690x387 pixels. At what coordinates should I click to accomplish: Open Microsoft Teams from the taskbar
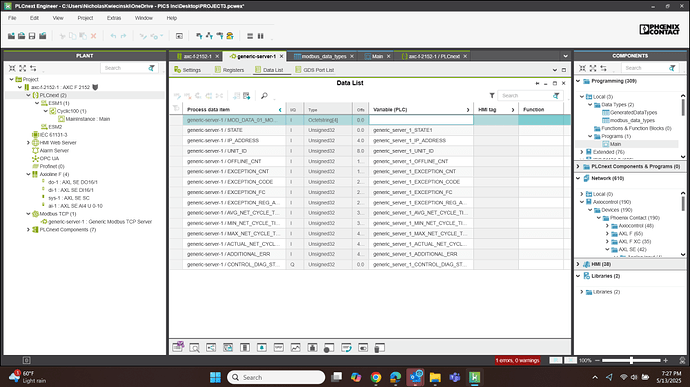(x=455, y=377)
